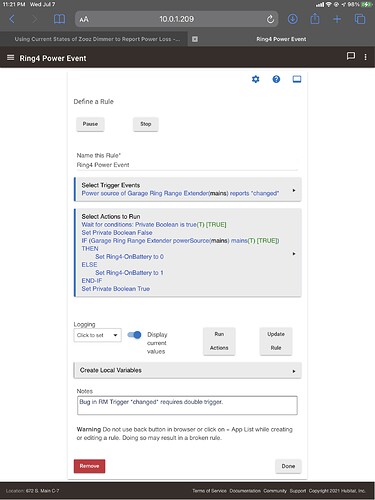Click Wait for conditions action line
The image size is (375, 500).
pyautogui.click(x=154, y=225)
